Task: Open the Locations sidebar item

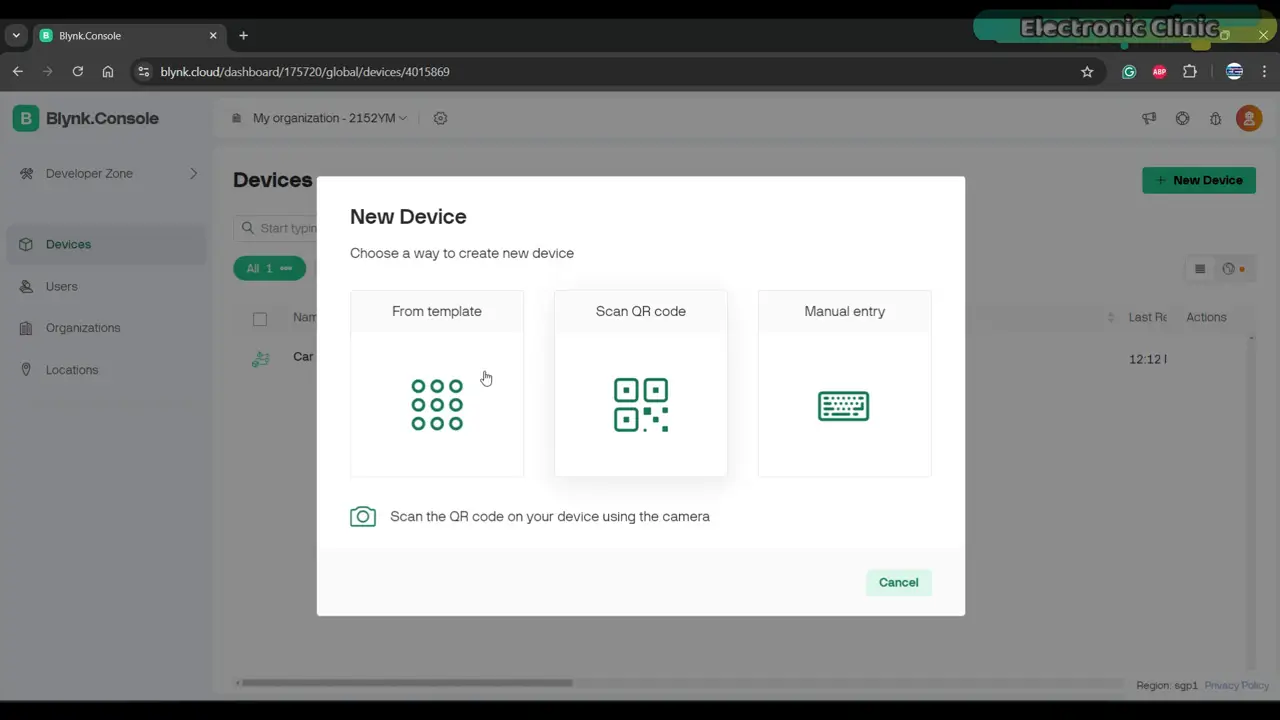Action: (x=107, y=370)
